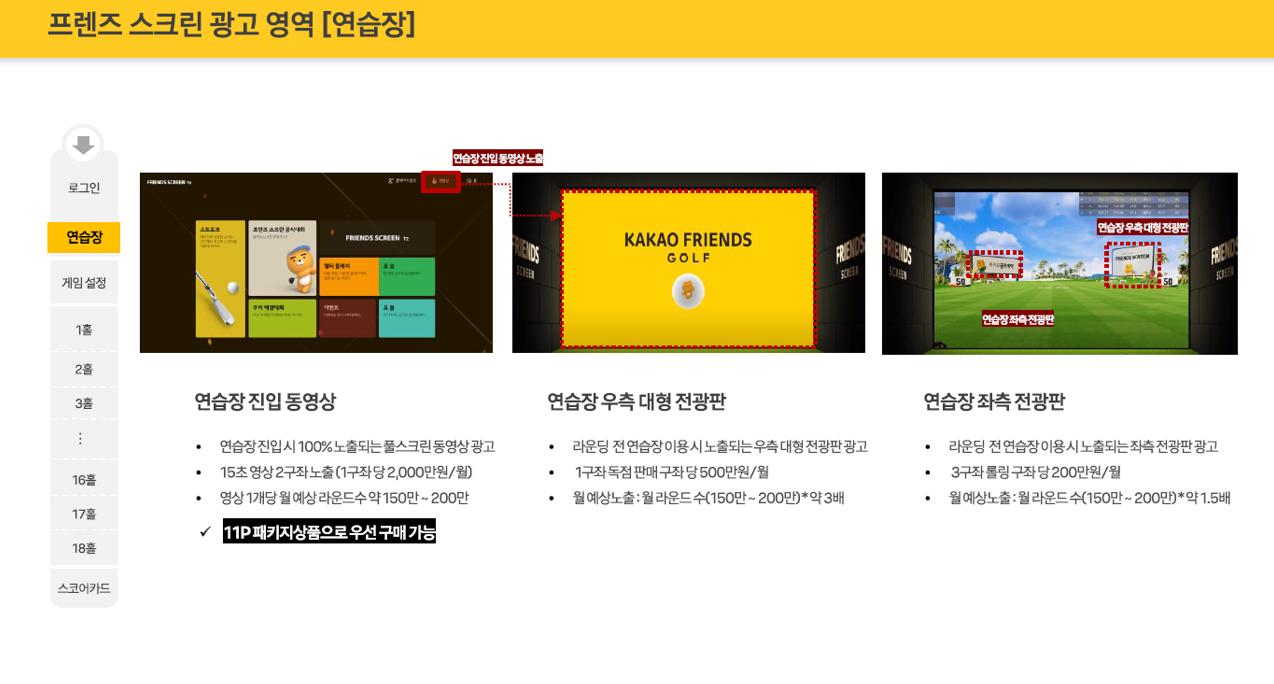Click the line 영상 1개당 월 예상 라운드수

point(344,498)
